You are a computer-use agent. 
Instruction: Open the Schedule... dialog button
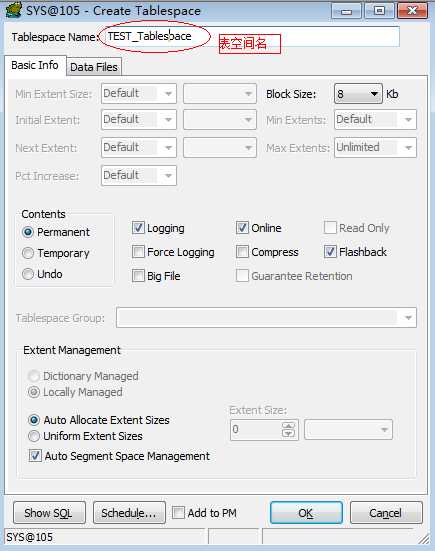click(129, 513)
